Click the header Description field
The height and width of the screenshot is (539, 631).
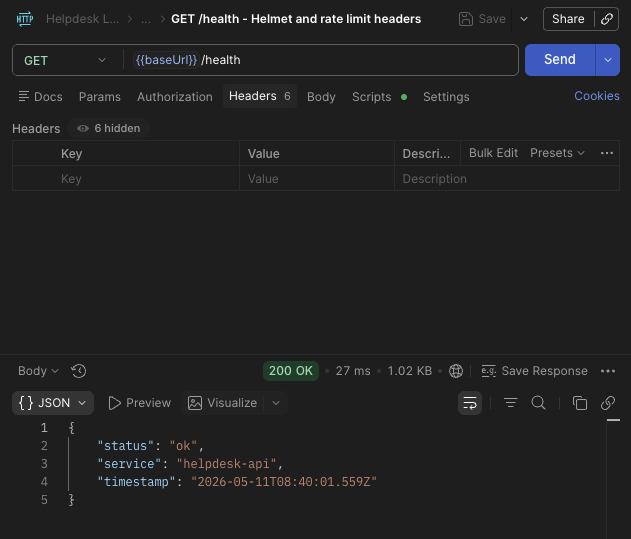tap(507, 178)
